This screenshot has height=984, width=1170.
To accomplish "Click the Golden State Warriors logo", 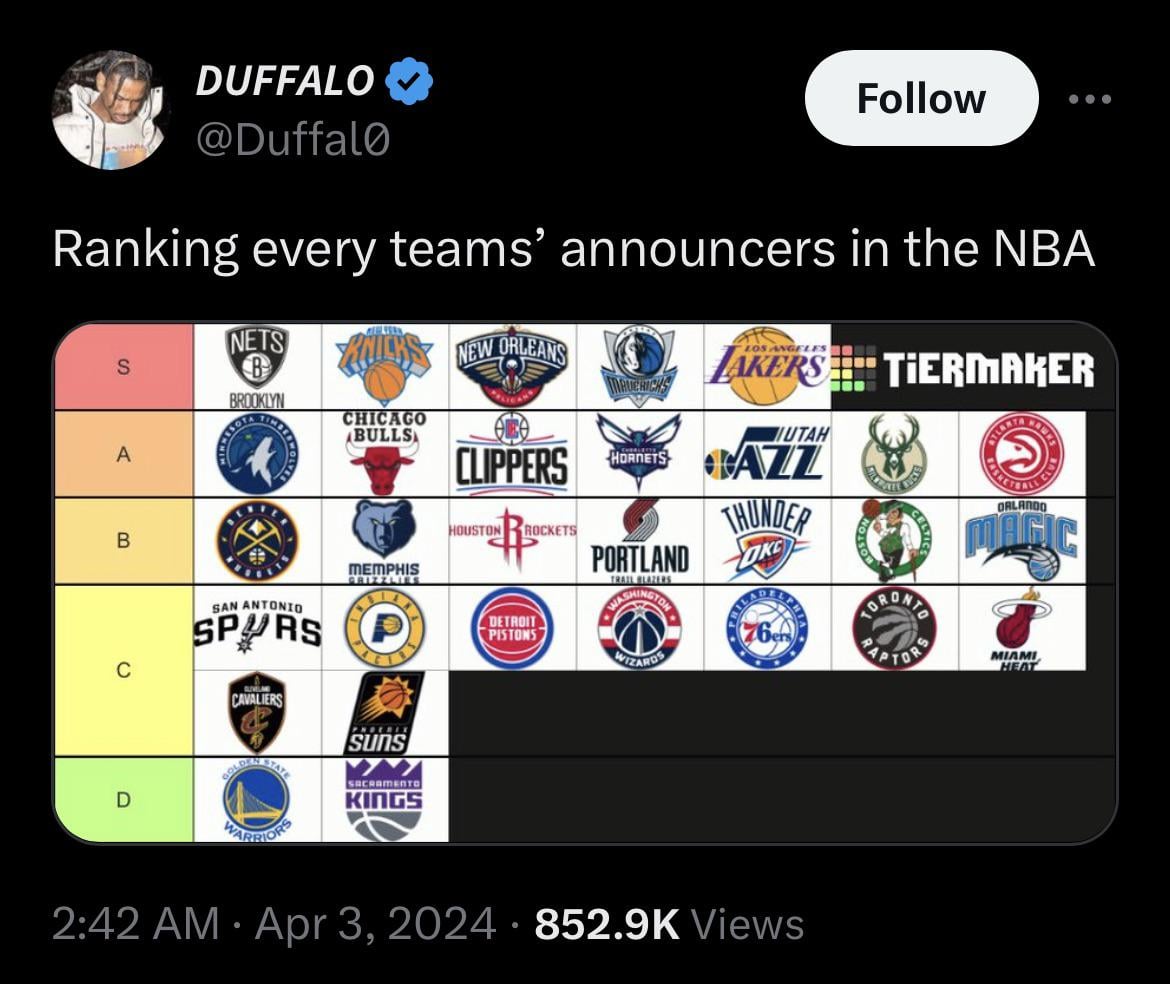I will pyautogui.click(x=257, y=799).
